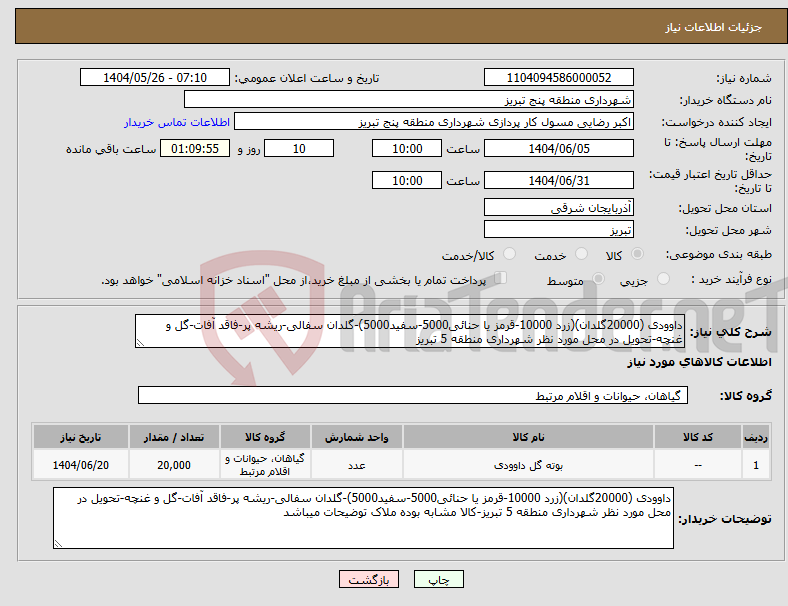Click the requester field اکبر رضایی

(434, 122)
